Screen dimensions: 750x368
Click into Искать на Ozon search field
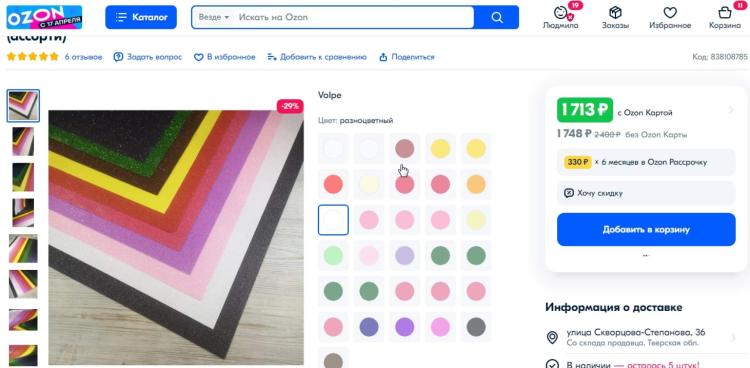(x=354, y=17)
